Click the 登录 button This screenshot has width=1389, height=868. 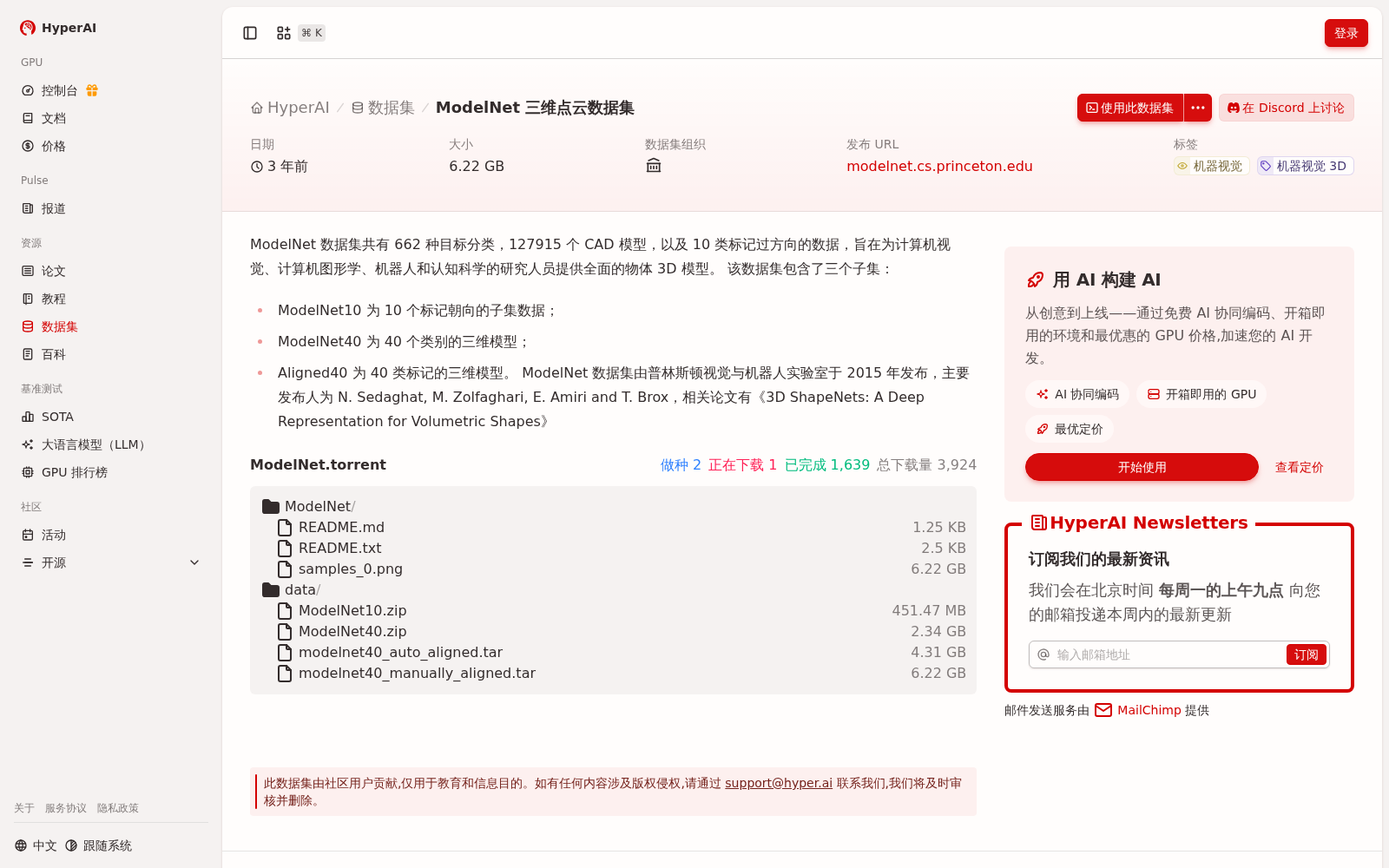click(x=1346, y=33)
